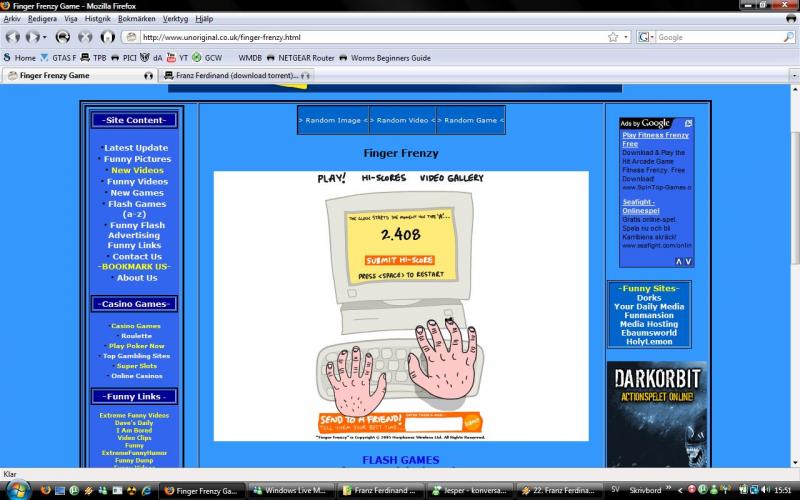This screenshot has height=500, width=800.
Task: Open the GTAS F bookmark
Action: (58, 58)
